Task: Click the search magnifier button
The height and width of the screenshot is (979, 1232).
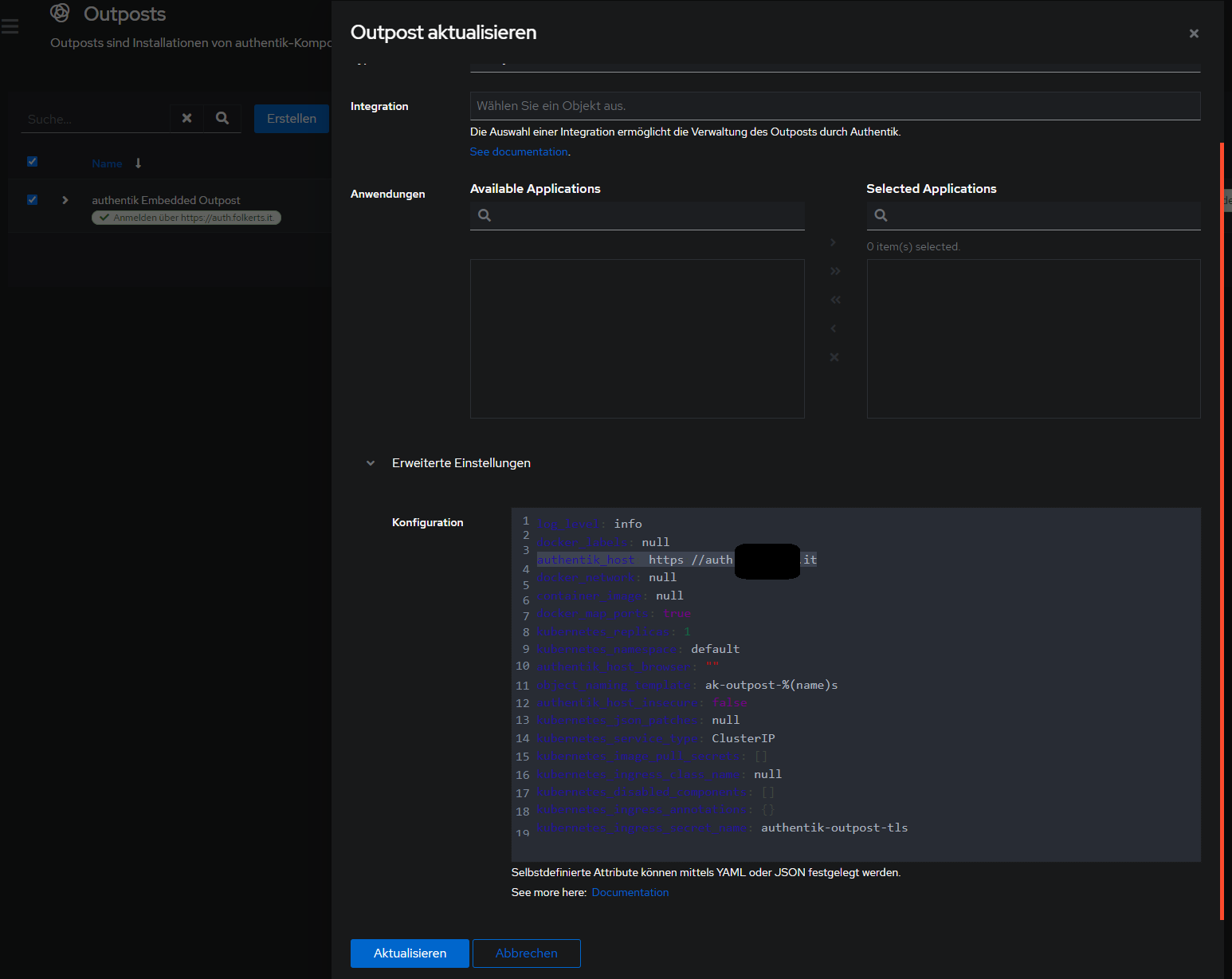Action: (222, 118)
